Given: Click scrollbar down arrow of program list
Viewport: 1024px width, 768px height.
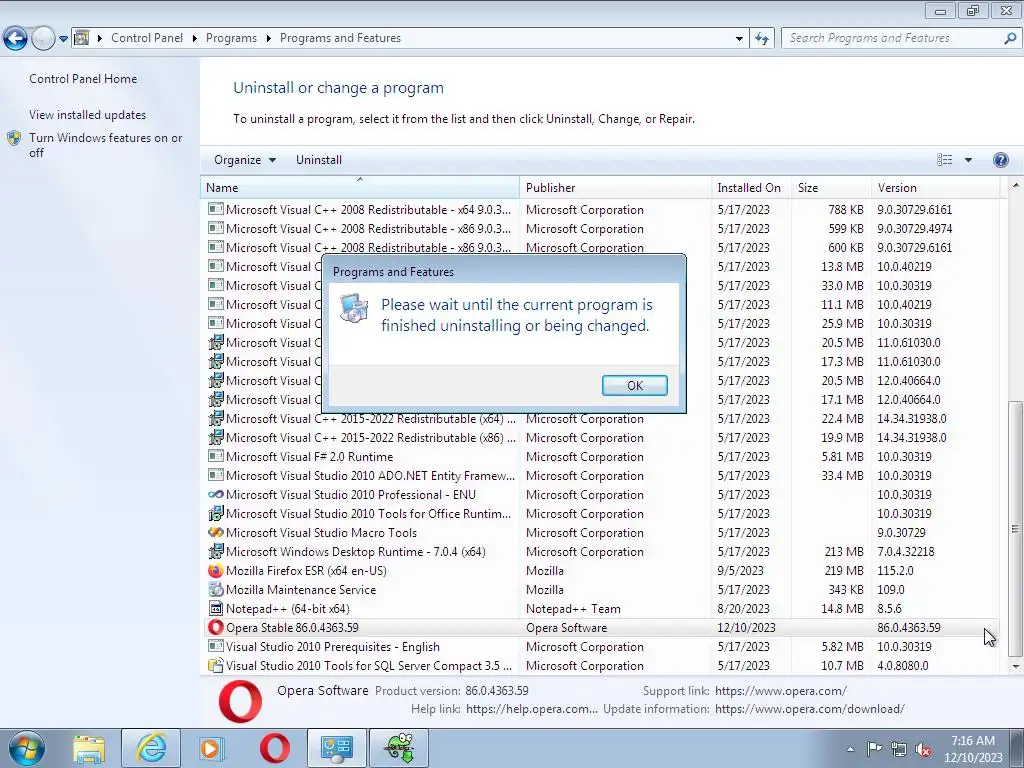Looking at the screenshot, I should click(1015, 667).
